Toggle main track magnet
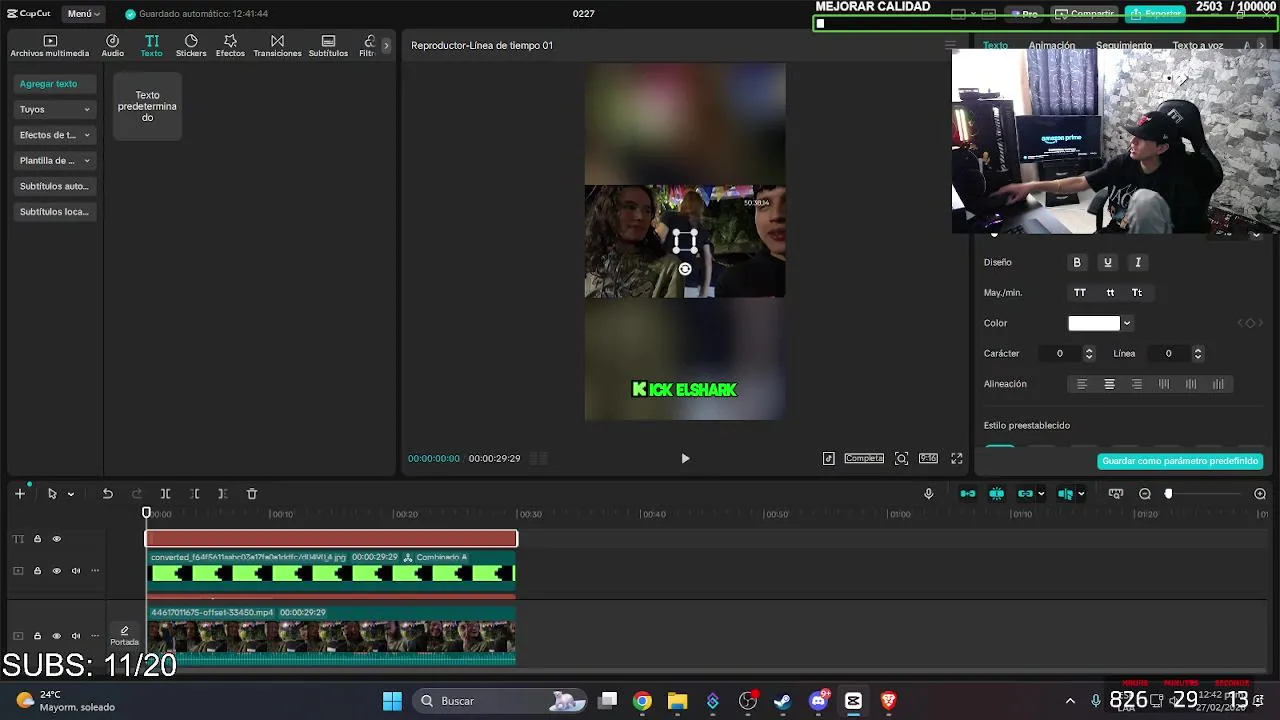This screenshot has width=1280, height=720. click(968, 494)
